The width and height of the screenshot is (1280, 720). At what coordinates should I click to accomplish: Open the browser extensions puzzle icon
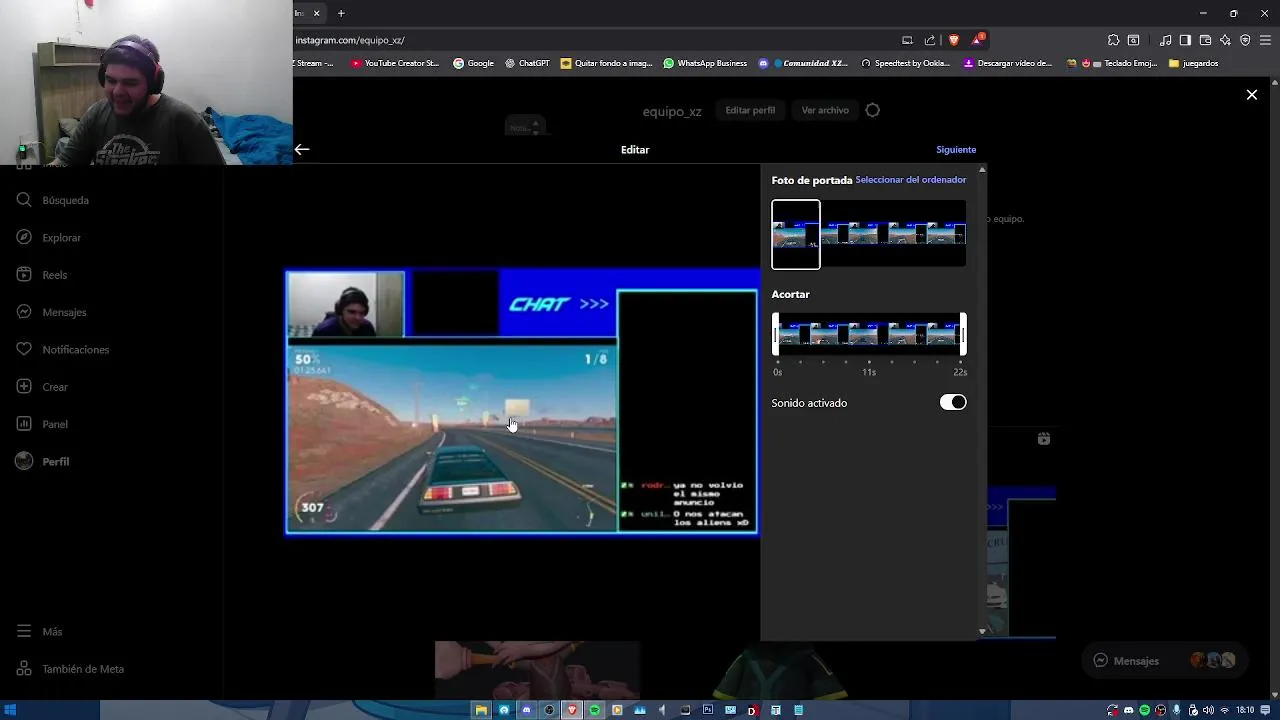1113,40
